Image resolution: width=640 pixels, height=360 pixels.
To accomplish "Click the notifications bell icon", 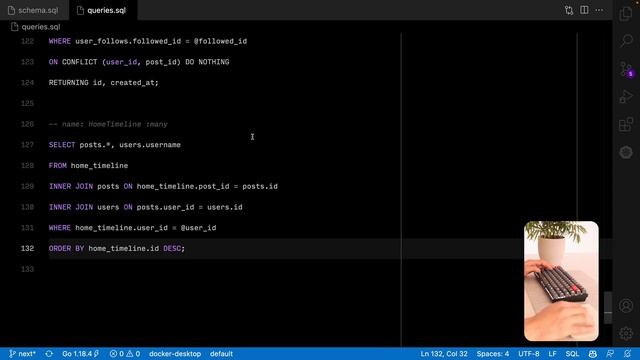I will point(628,354).
